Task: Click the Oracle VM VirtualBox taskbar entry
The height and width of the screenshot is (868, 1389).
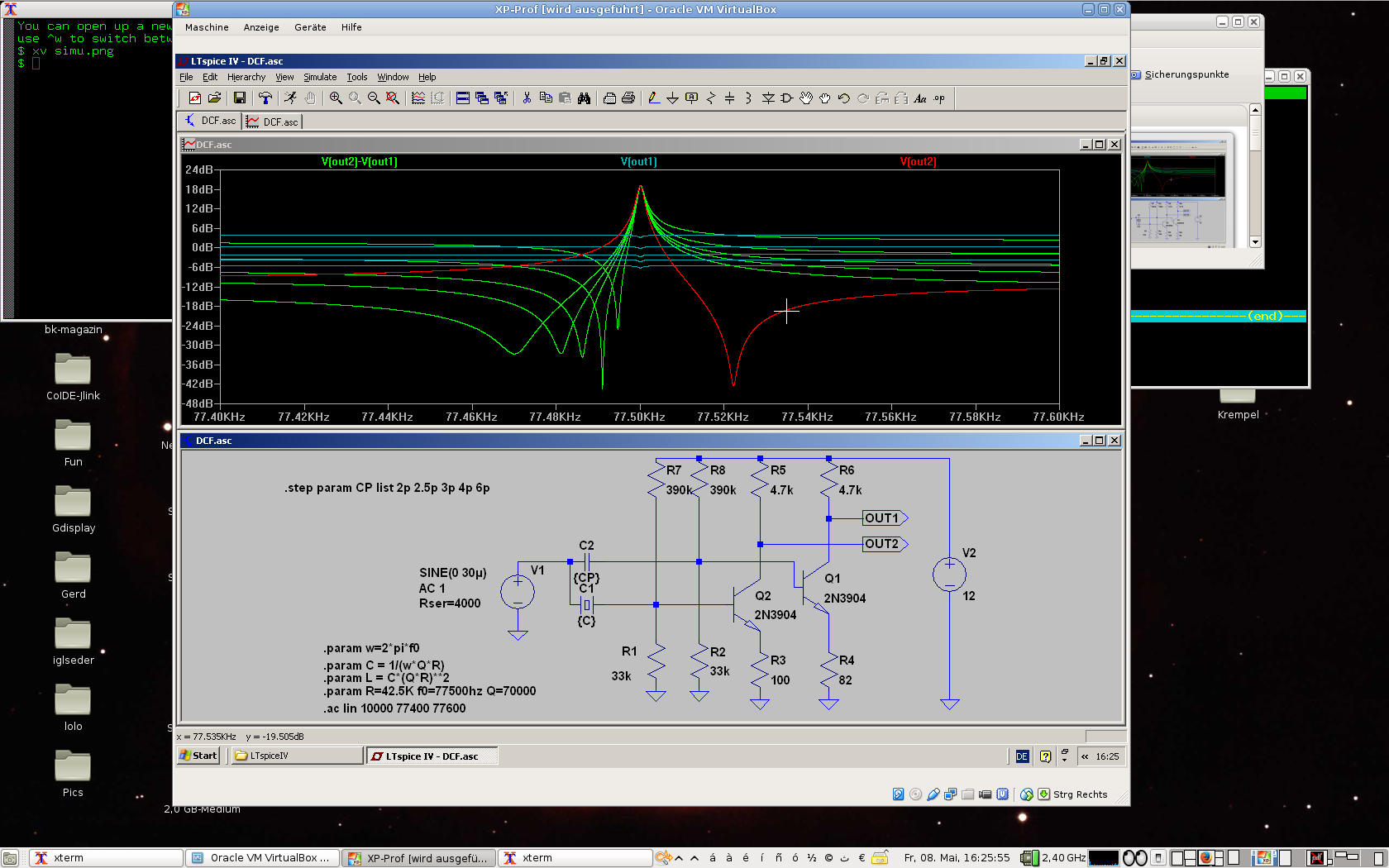Action: pos(262,858)
